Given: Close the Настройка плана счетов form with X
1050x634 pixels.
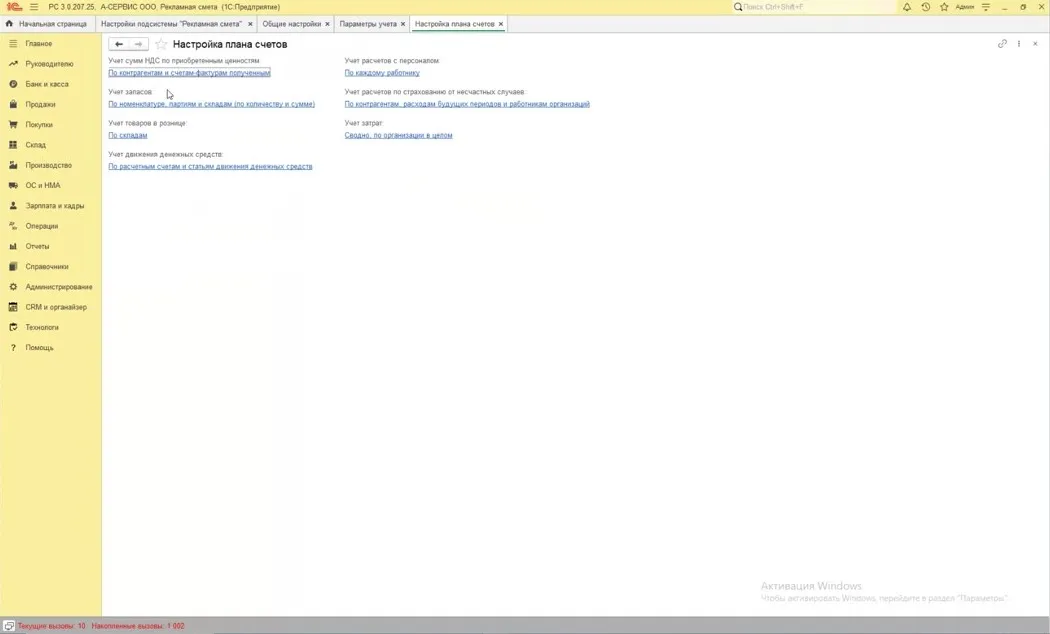Looking at the screenshot, I should point(1035,44).
